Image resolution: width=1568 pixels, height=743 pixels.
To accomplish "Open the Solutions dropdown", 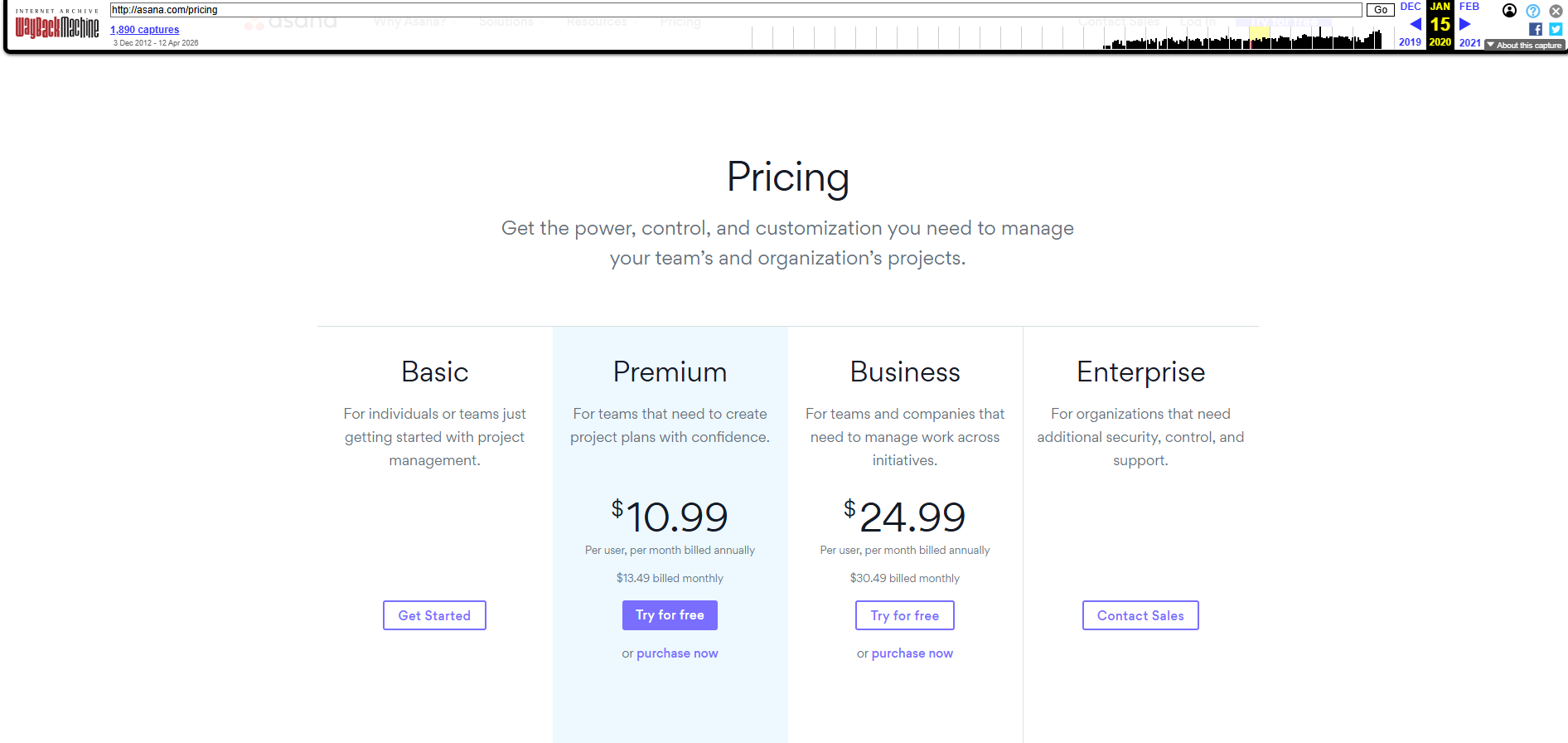I will [506, 22].
